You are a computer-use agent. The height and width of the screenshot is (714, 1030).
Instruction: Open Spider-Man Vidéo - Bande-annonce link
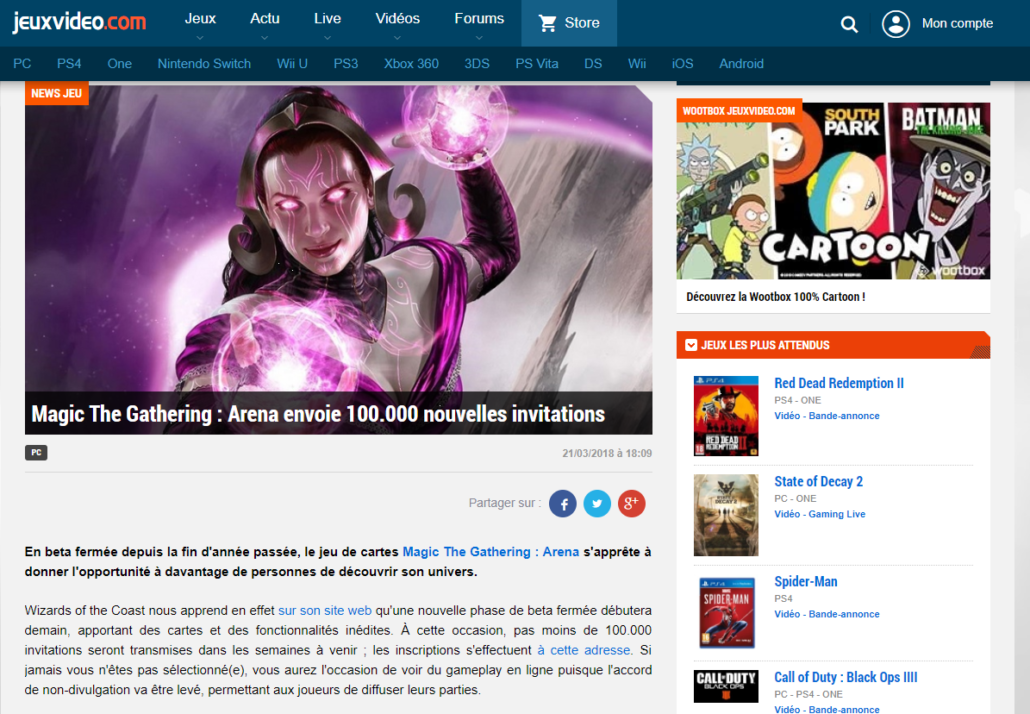(826, 614)
